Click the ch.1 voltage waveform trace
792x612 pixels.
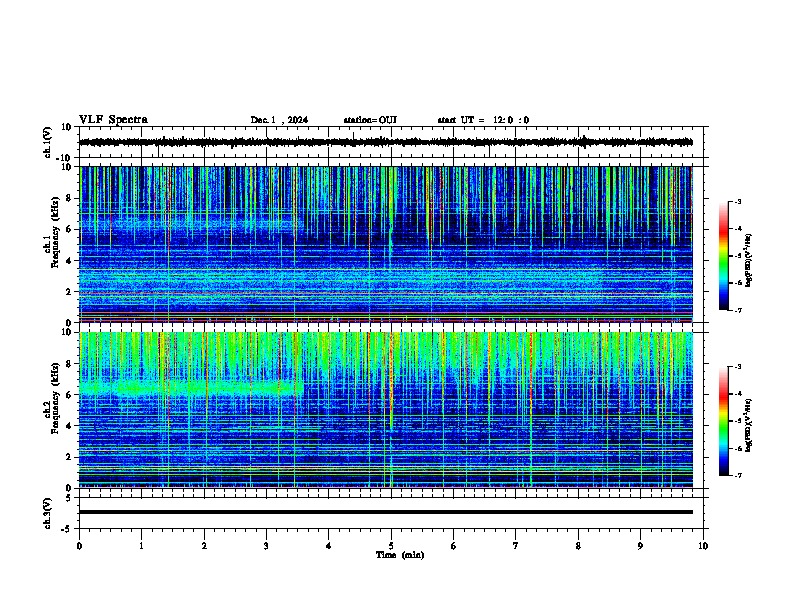[385, 142]
